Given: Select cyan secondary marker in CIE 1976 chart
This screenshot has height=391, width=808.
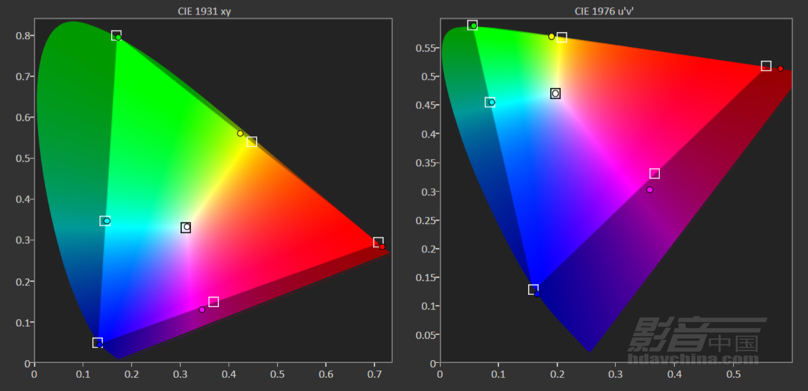Looking at the screenshot, I should (x=491, y=102).
